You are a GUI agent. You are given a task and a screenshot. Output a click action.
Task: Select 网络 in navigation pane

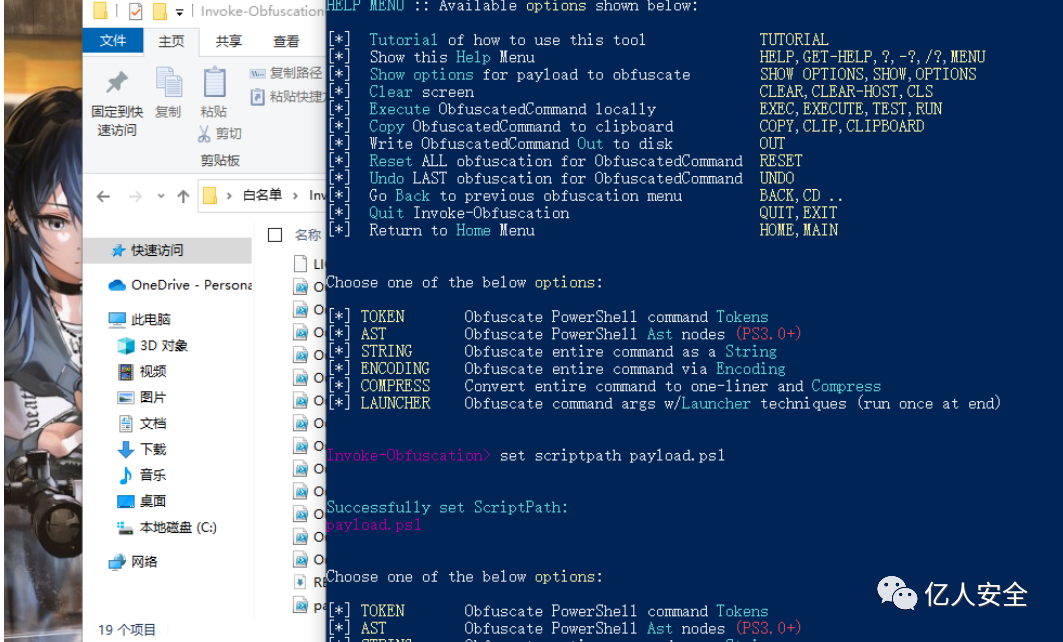point(134,562)
